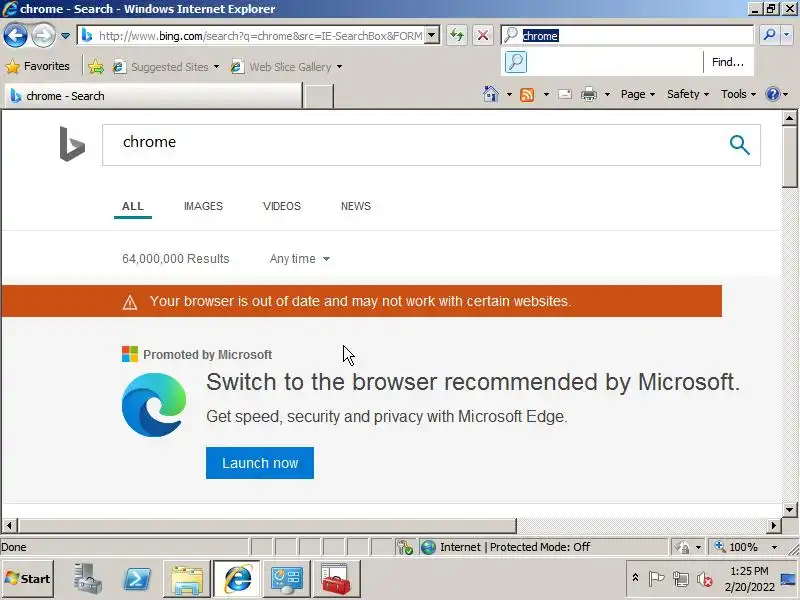Show hidden system tray icons
Viewport: 800px width, 600px height.
click(635, 578)
